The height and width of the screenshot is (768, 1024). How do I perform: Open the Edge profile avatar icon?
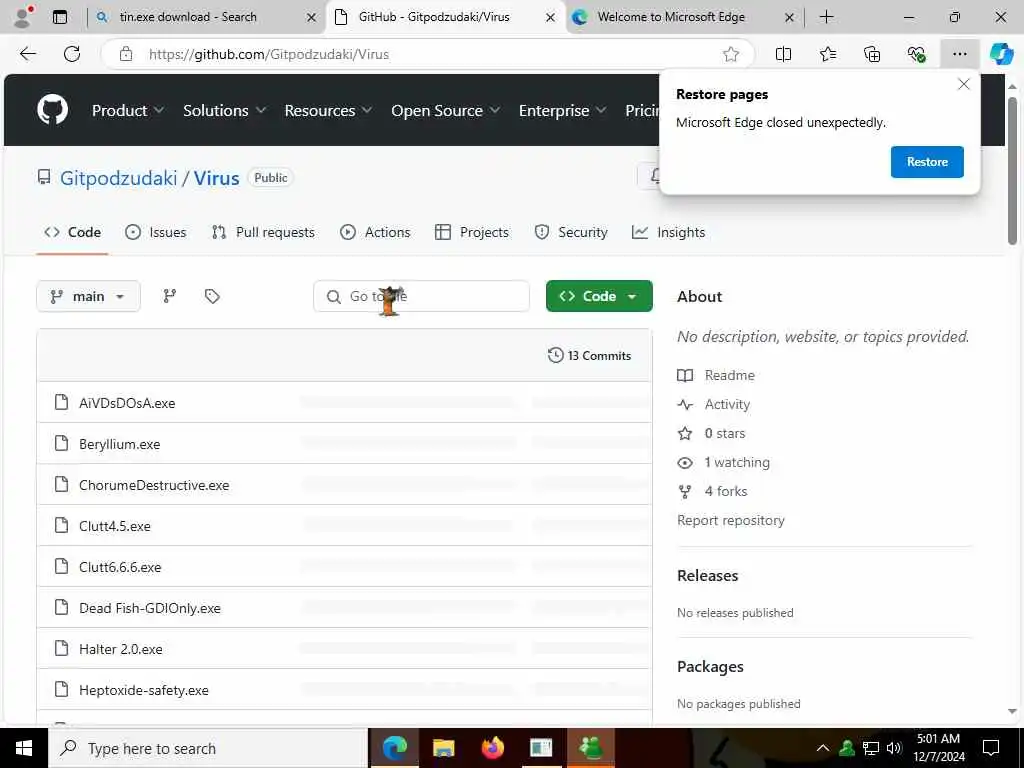coord(24,17)
